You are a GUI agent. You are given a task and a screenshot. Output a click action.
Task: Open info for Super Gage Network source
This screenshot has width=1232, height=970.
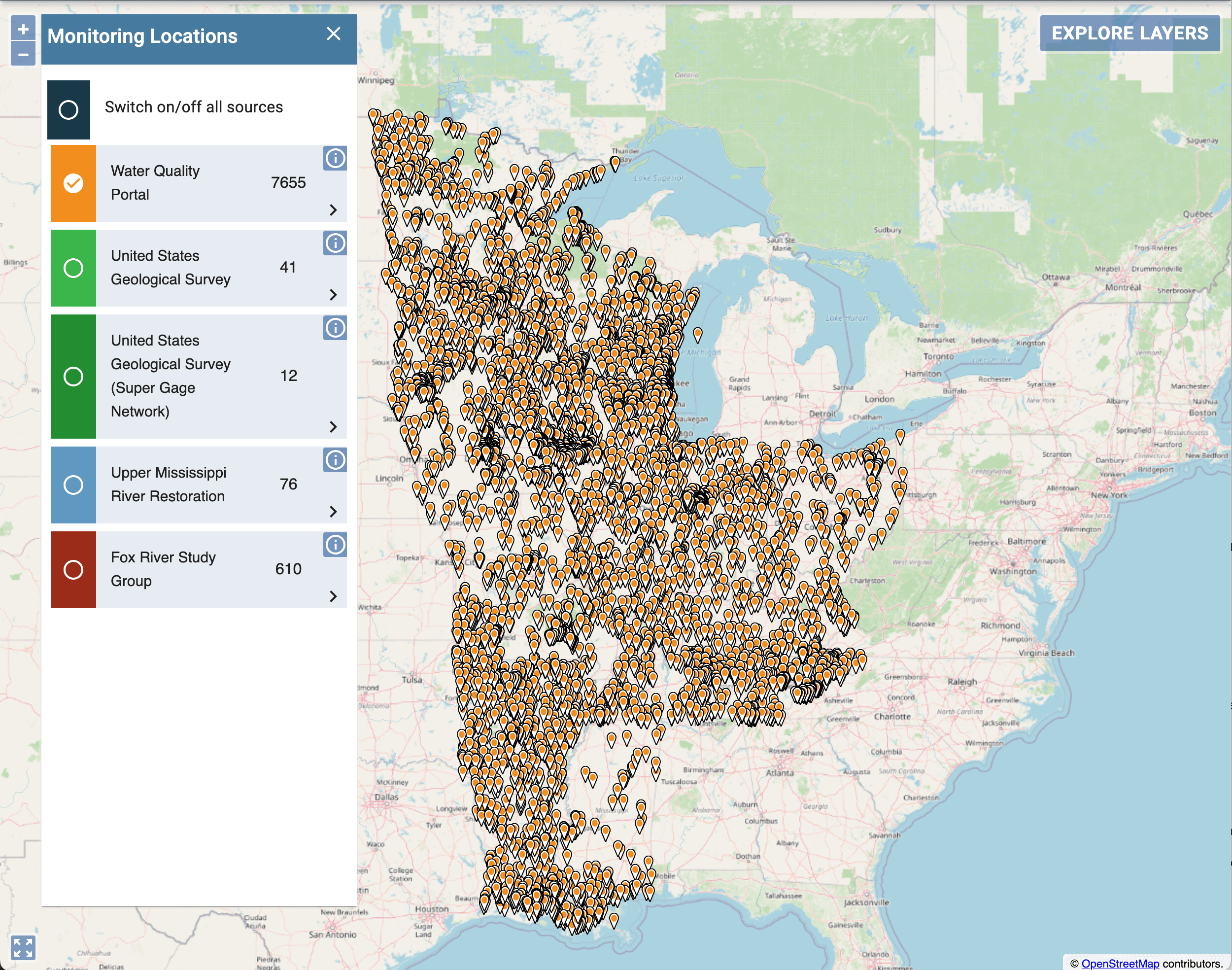tap(335, 328)
